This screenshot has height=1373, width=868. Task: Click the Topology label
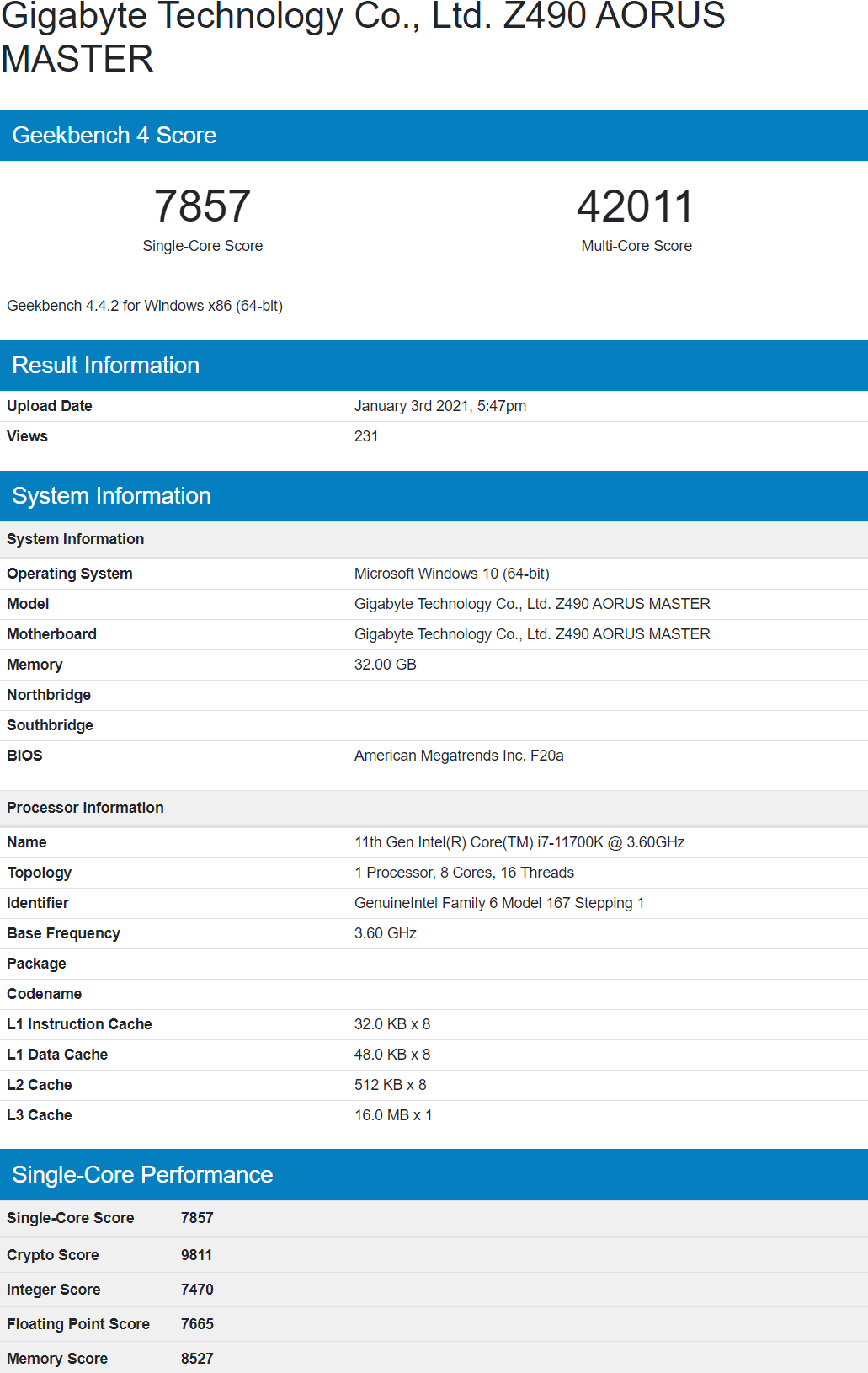pos(40,873)
